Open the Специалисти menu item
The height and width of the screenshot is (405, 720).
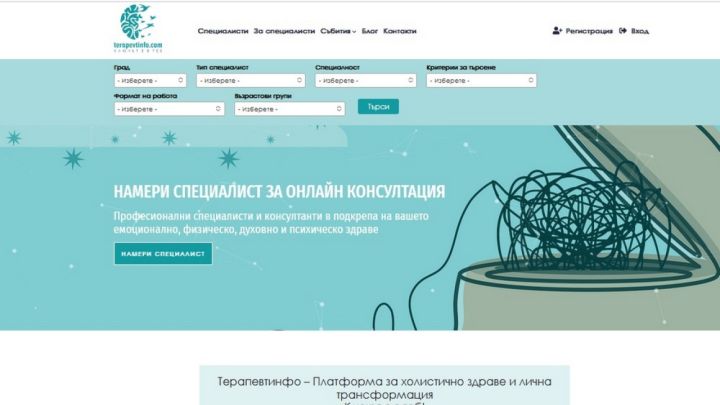tap(223, 31)
